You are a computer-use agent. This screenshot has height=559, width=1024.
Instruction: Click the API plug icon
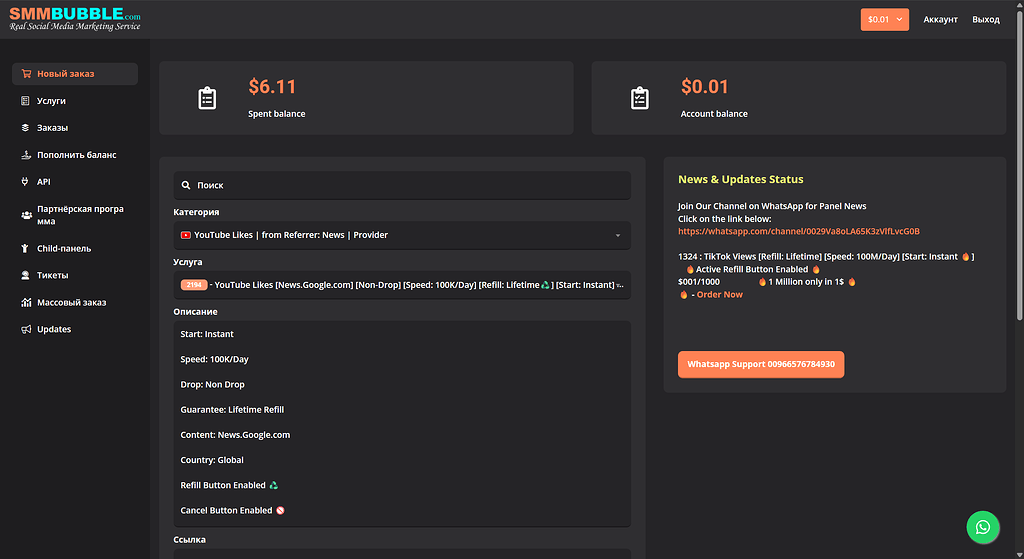coord(25,182)
